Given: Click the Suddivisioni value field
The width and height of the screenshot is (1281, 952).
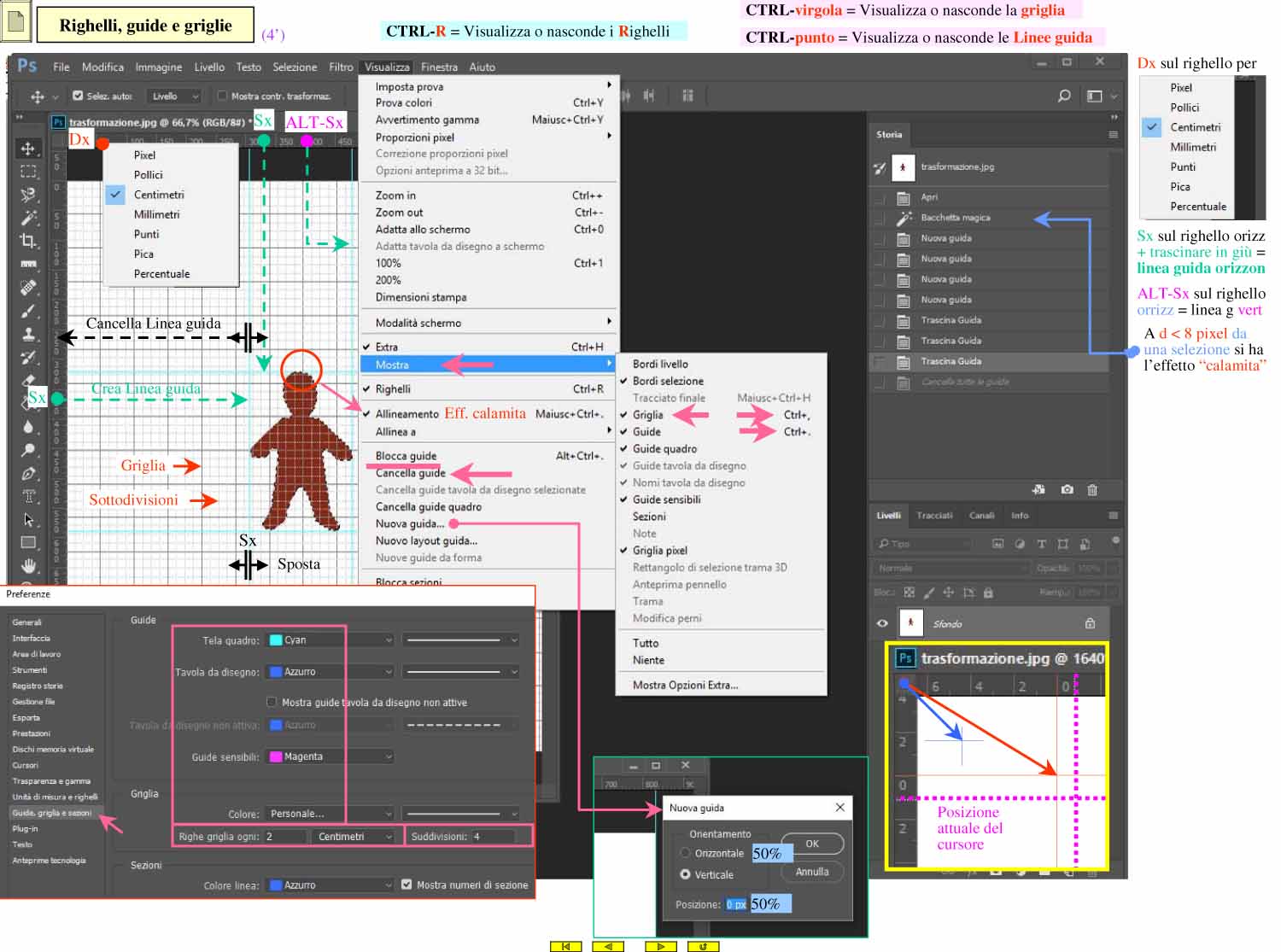Looking at the screenshot, I should [x=494, y=837].
